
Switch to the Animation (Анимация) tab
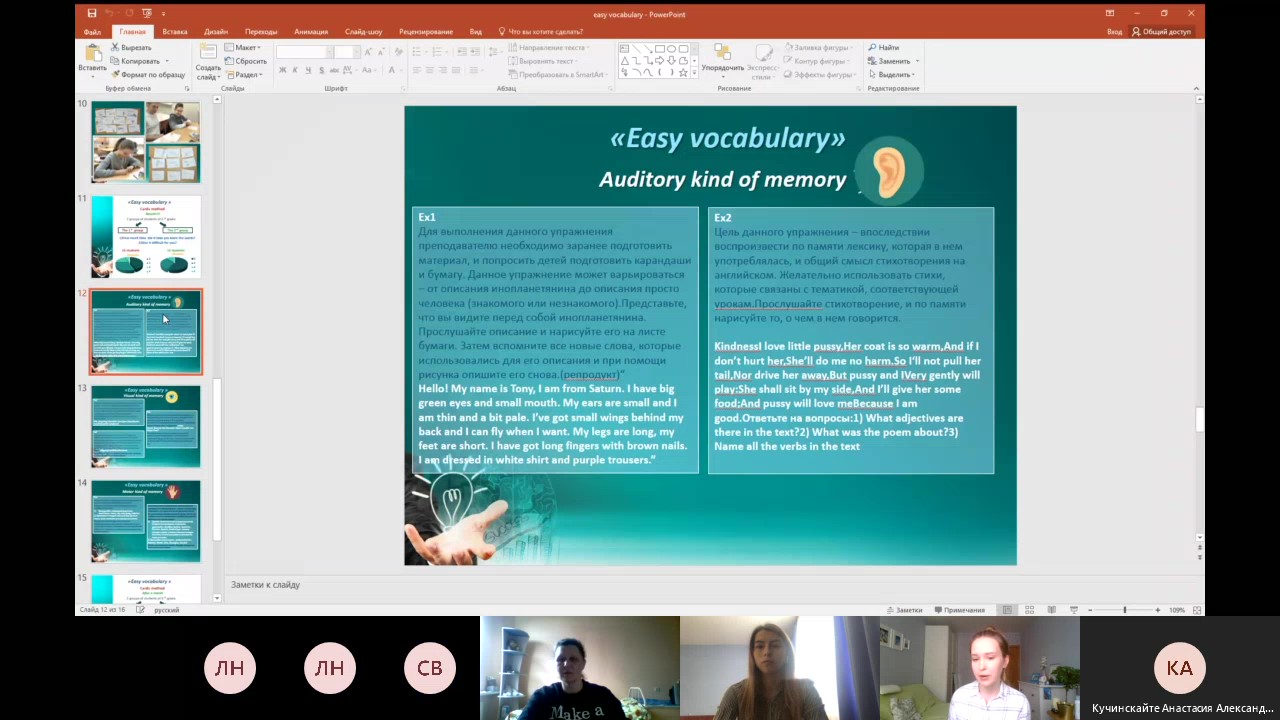click(x=311, y=32)
